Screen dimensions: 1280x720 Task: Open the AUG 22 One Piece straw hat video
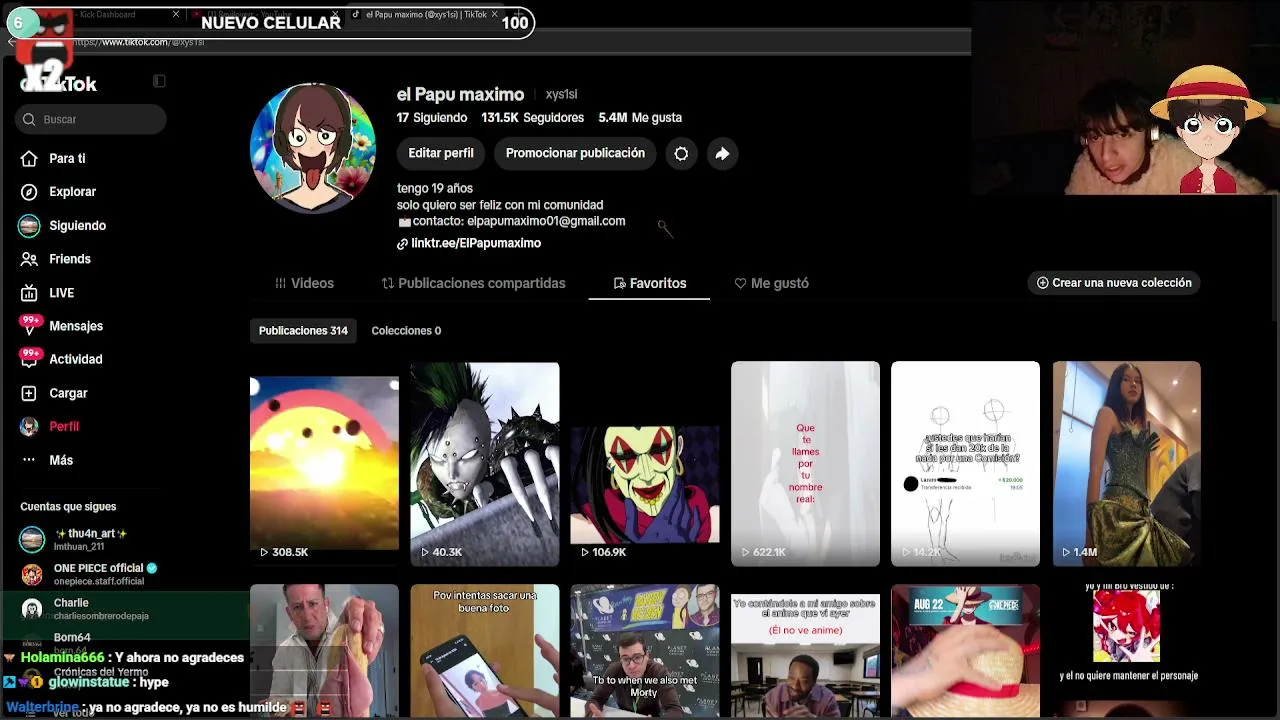(x=965, y=650)
